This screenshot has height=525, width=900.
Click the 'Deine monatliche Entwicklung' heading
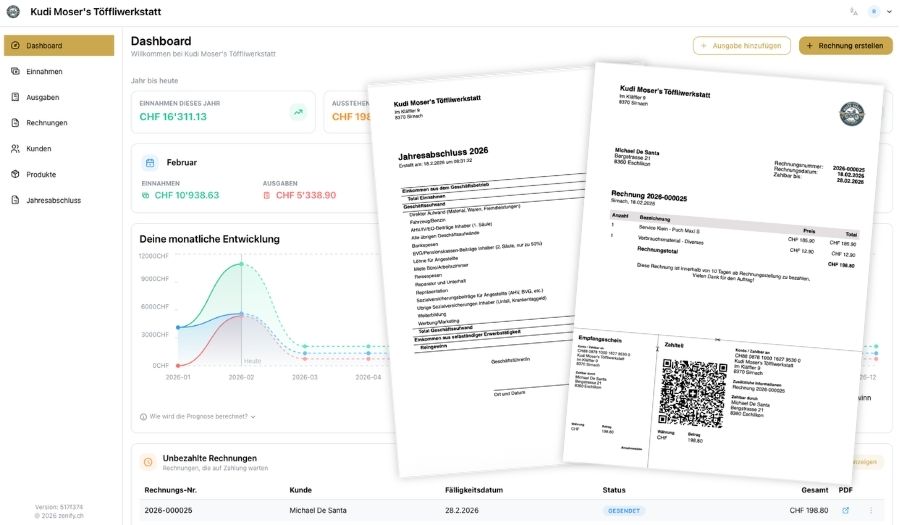210,239
